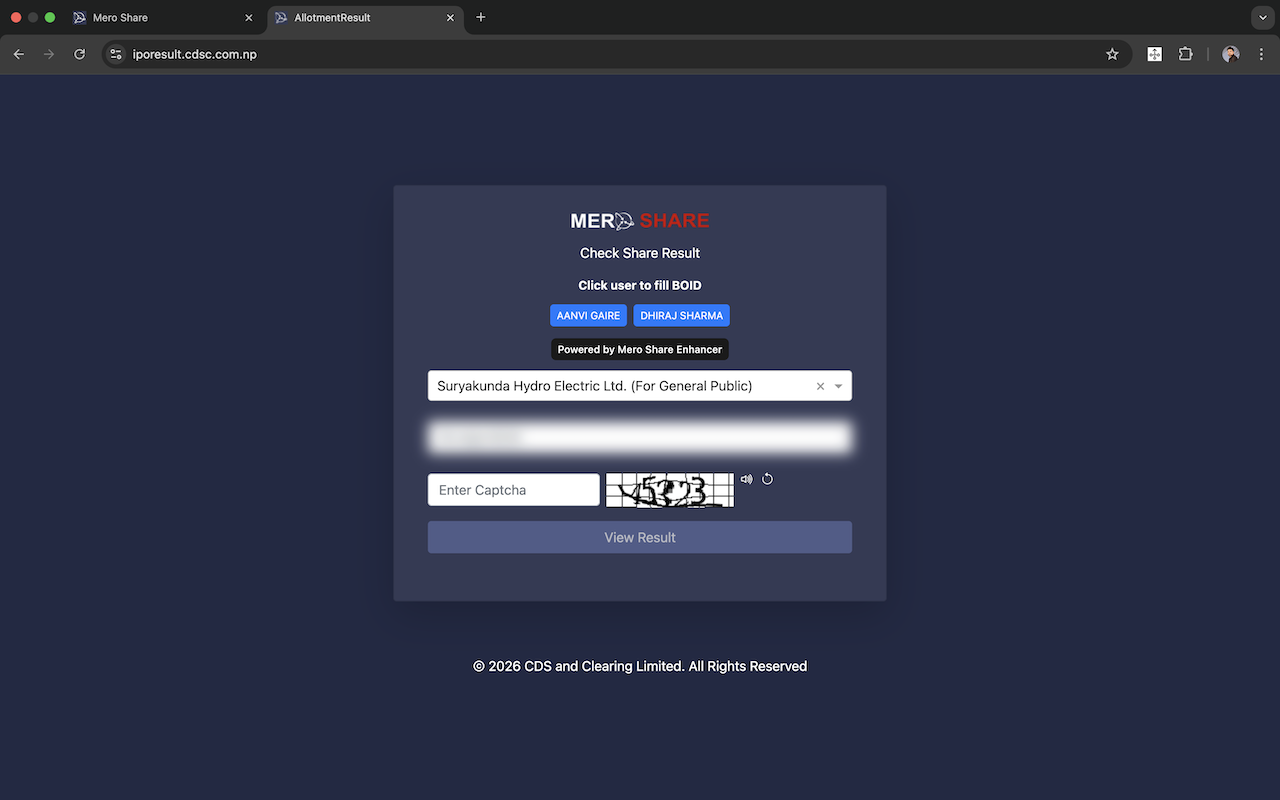Reload the current page
The height and width of the screenshot is (800, 1280).
(x=80, y=54)
